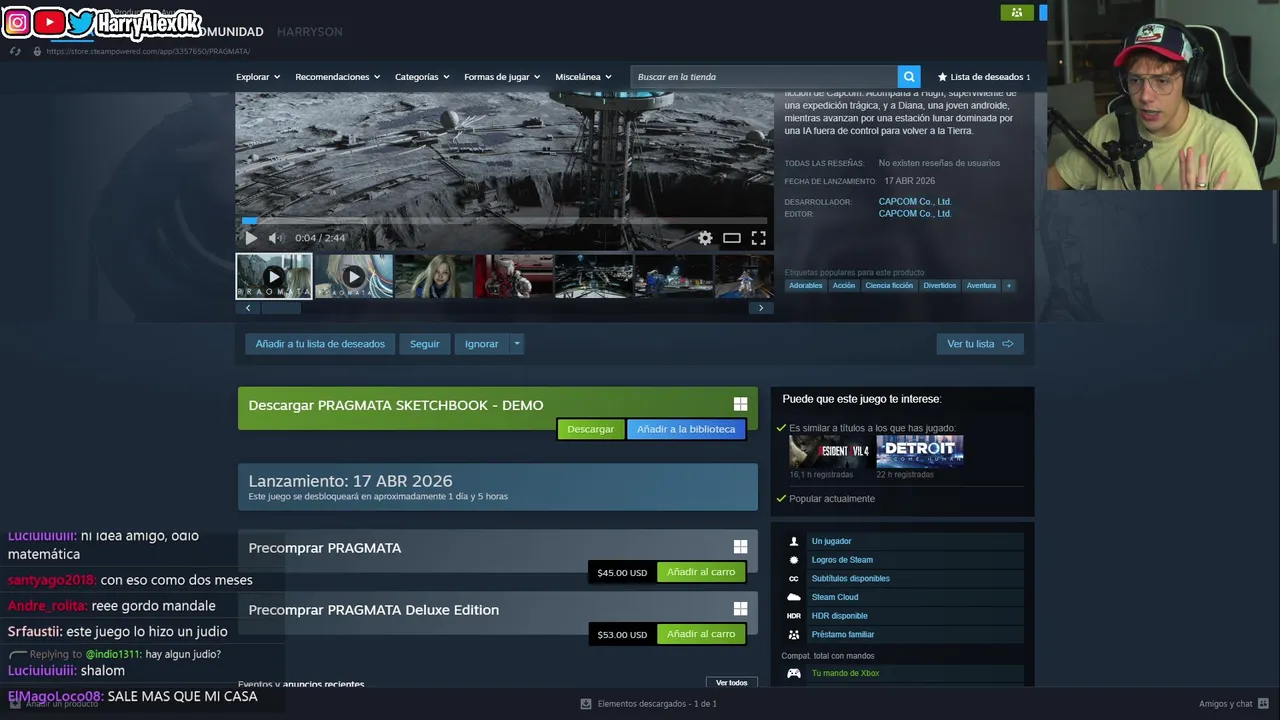1280x720 pixels.
Task: Click the search magnifier button
Action: point(909,77)
